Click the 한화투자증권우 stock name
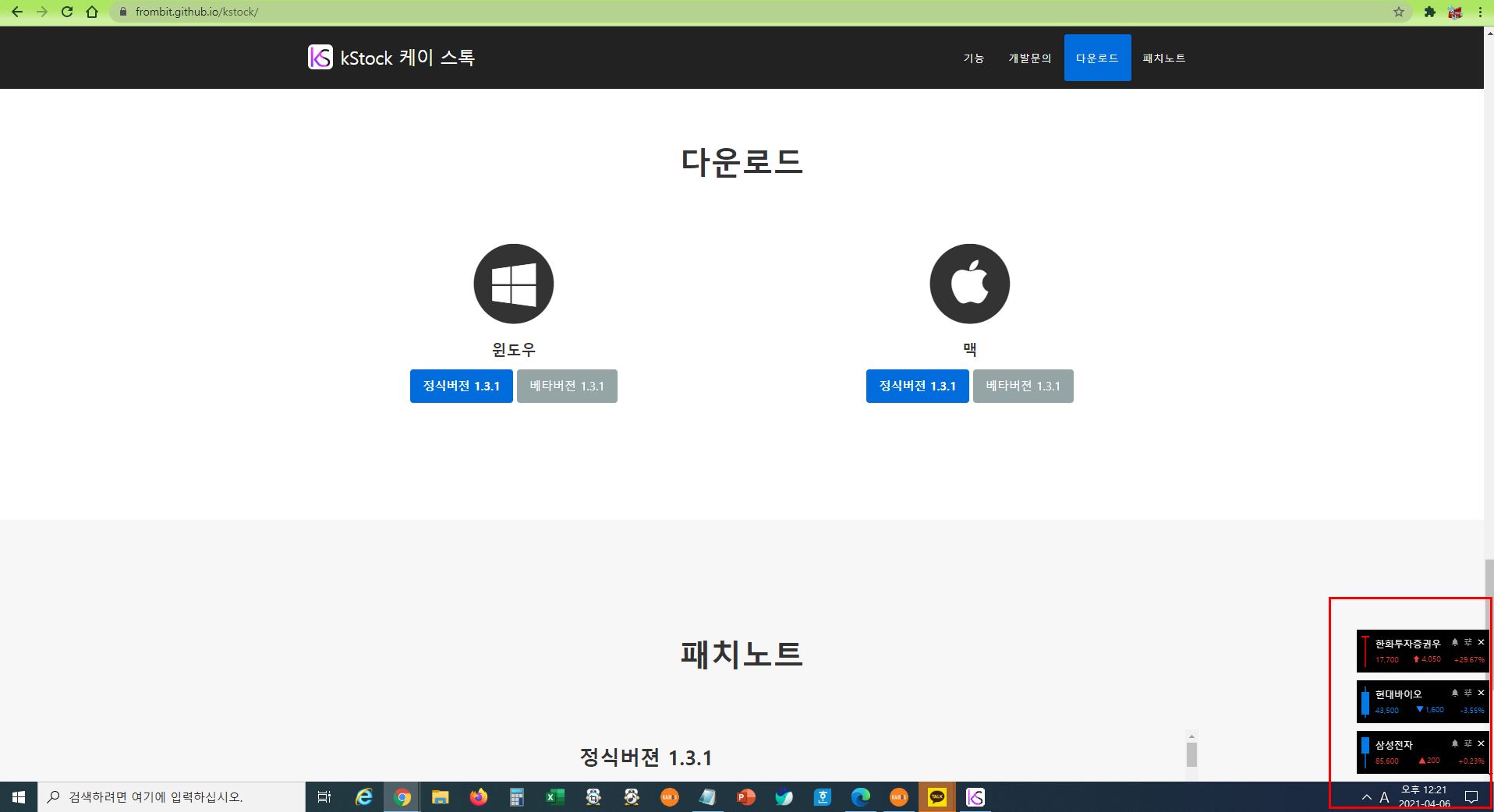 pyautogui.click(x=1407, y=644)
